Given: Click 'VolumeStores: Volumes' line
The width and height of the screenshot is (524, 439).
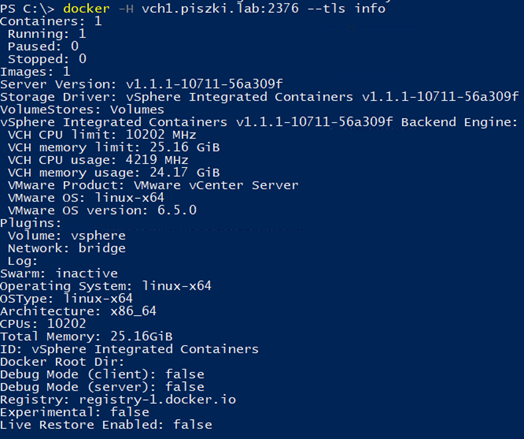Looking at the screenshot, I should [82, 110].
